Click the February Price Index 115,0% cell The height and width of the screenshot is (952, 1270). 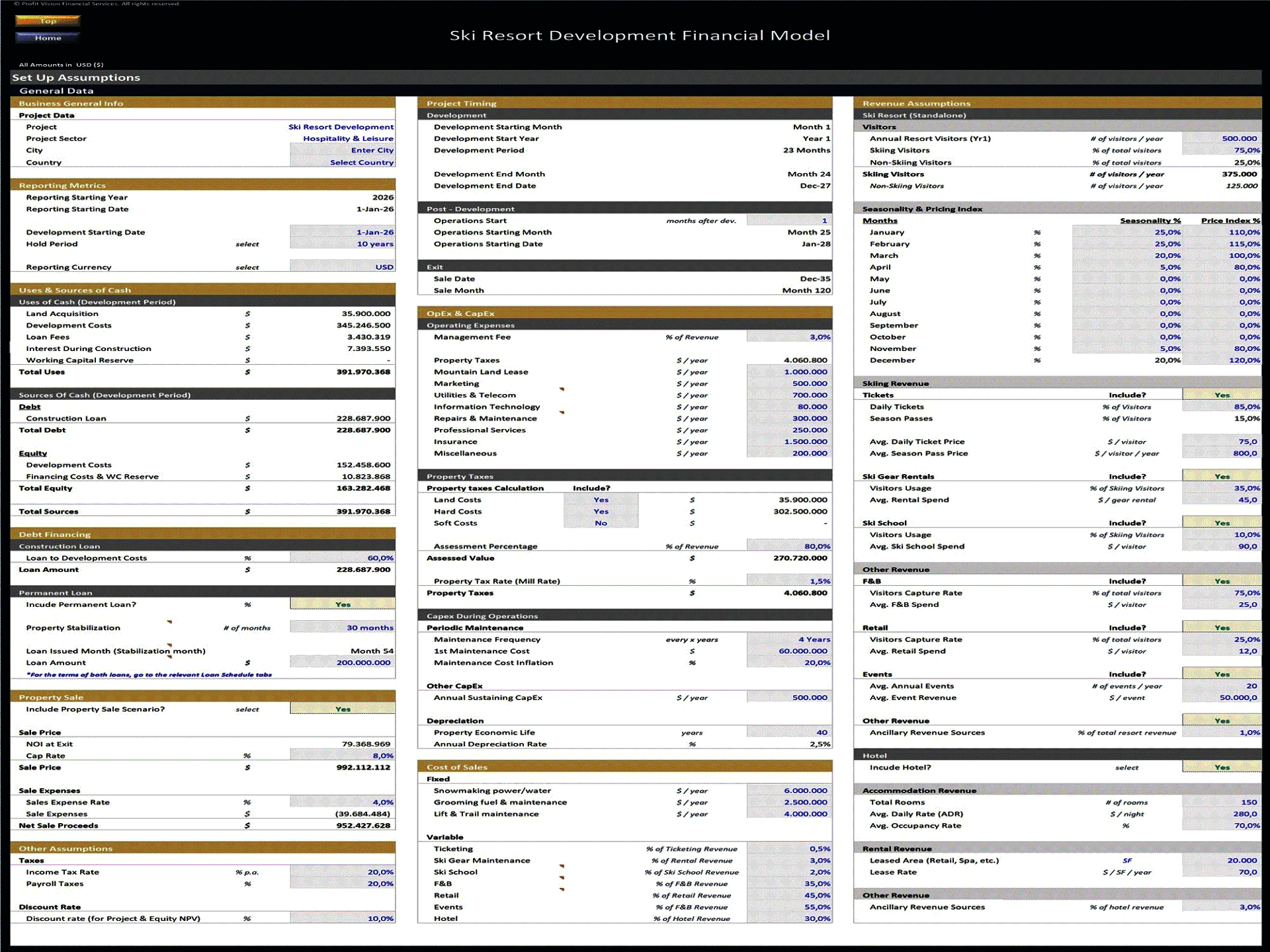pyautogui.click(x=1222, y=244)
